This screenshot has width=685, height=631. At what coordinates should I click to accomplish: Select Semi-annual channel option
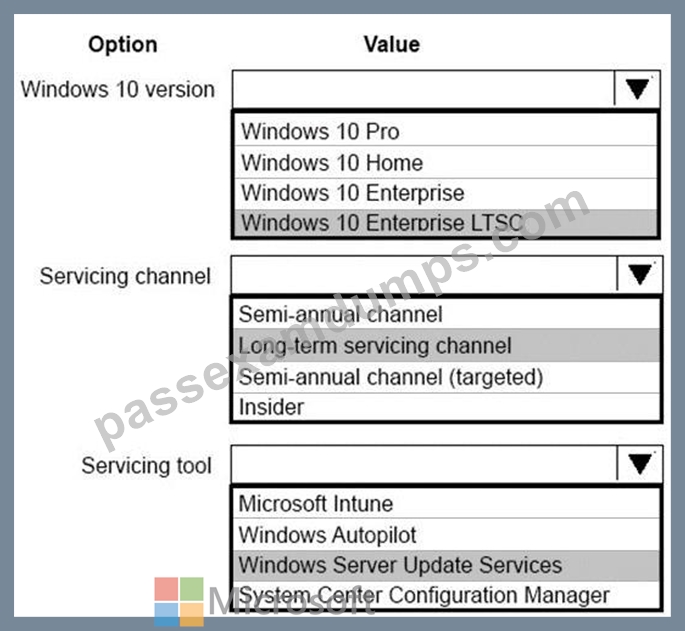pyautogui.click(x=446, y=314)
